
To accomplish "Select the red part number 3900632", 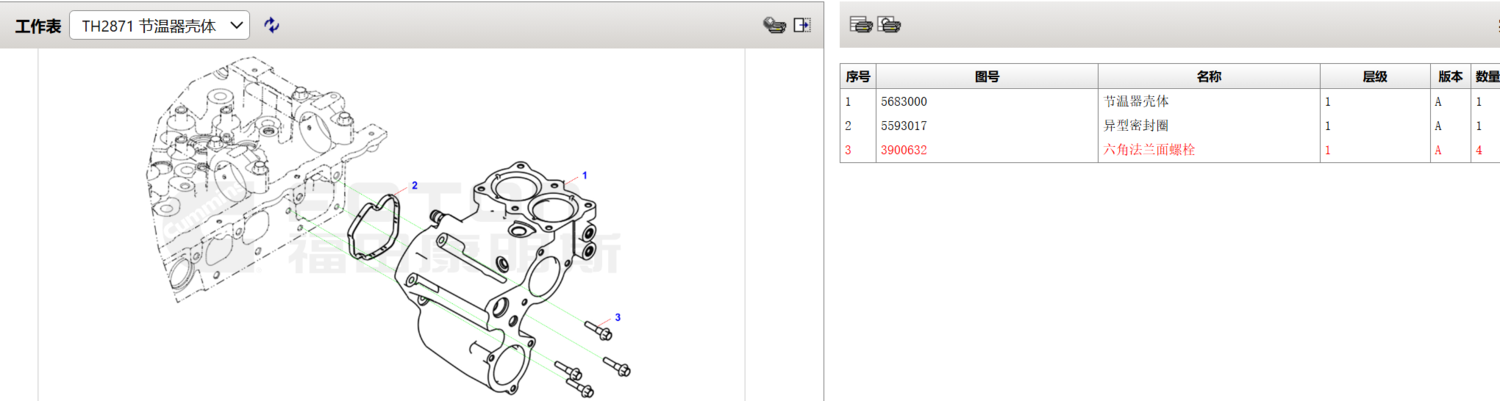I will [x=904, y=150].
